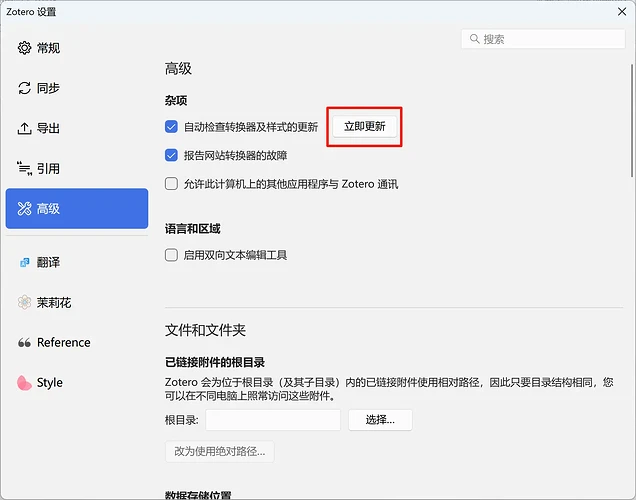The height and width of the screenshot is (500, 636).
Task: Click the gear icon beside 常规
Action: tap(24, 48)
